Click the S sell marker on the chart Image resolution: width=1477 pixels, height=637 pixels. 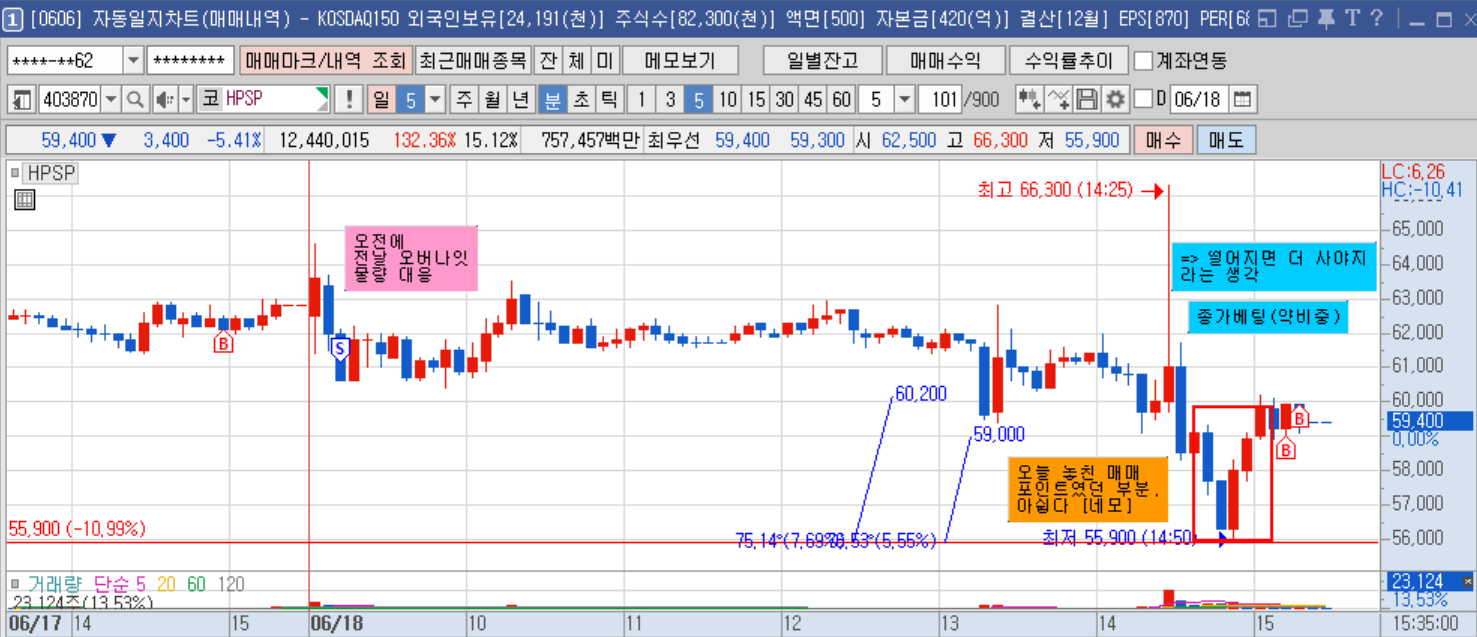point(339,348)
